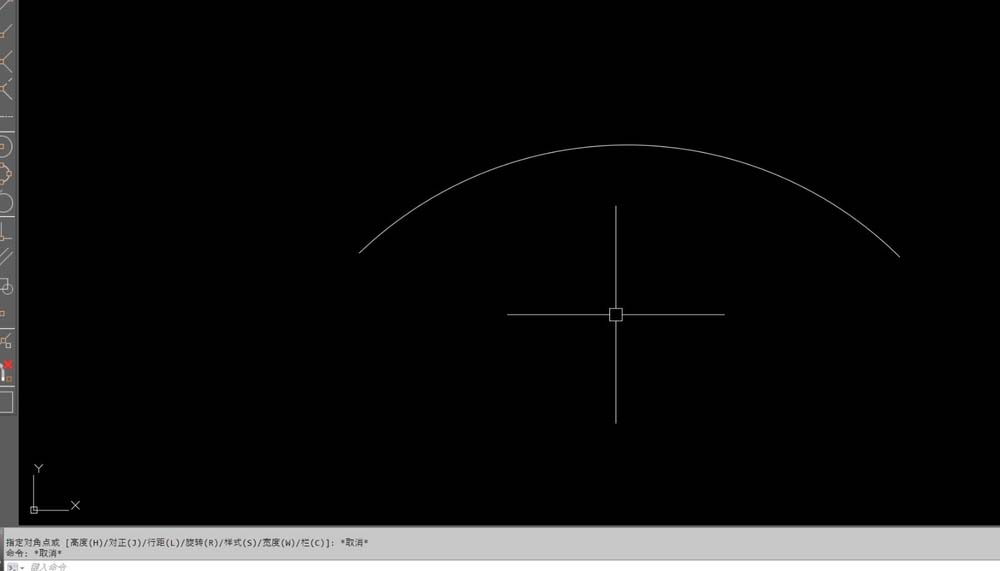Select the Snap to Quadrant icon
This screenshot has height=571, width=1000.
tap(6, 174)
